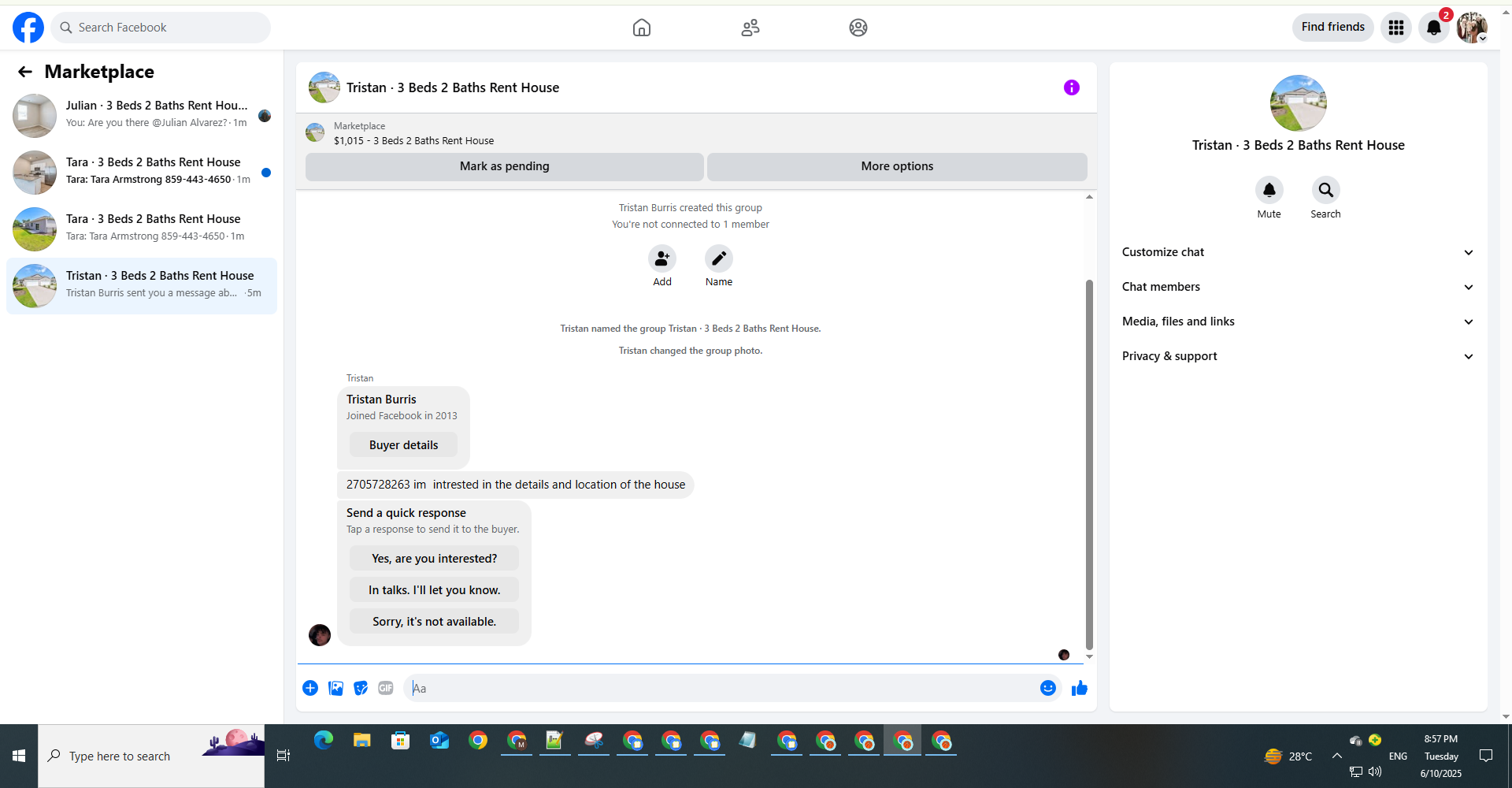Image resolution: width=1512 pixels, height=788 pixels.
Task: Click group avatar beside chat title in conversation header
Action: (x=324, y=87)
